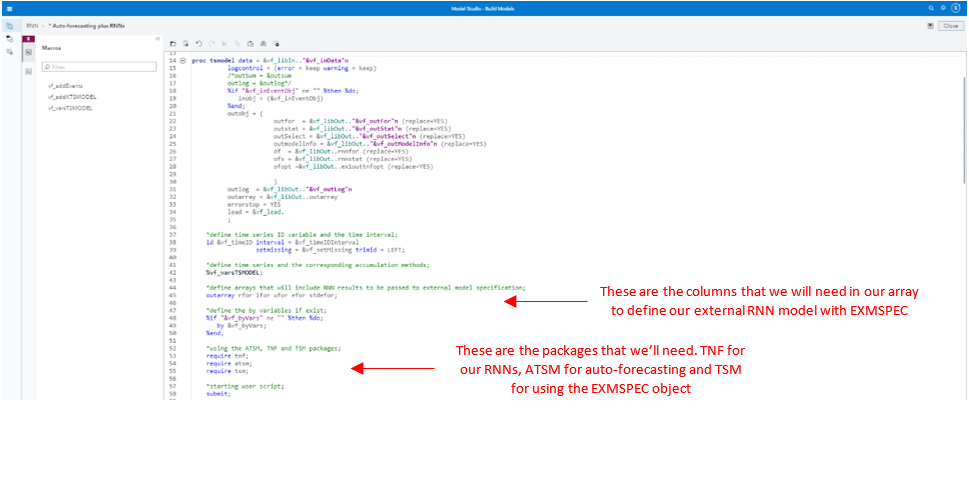Click the save icon beside Close
Screen dimensions: 969x482
click(930, 26)
